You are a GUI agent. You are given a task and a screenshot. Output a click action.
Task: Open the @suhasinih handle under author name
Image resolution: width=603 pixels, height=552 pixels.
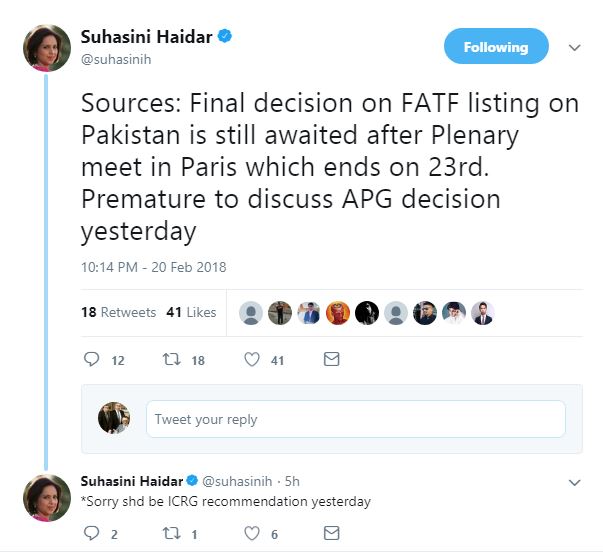coord(117,59)
